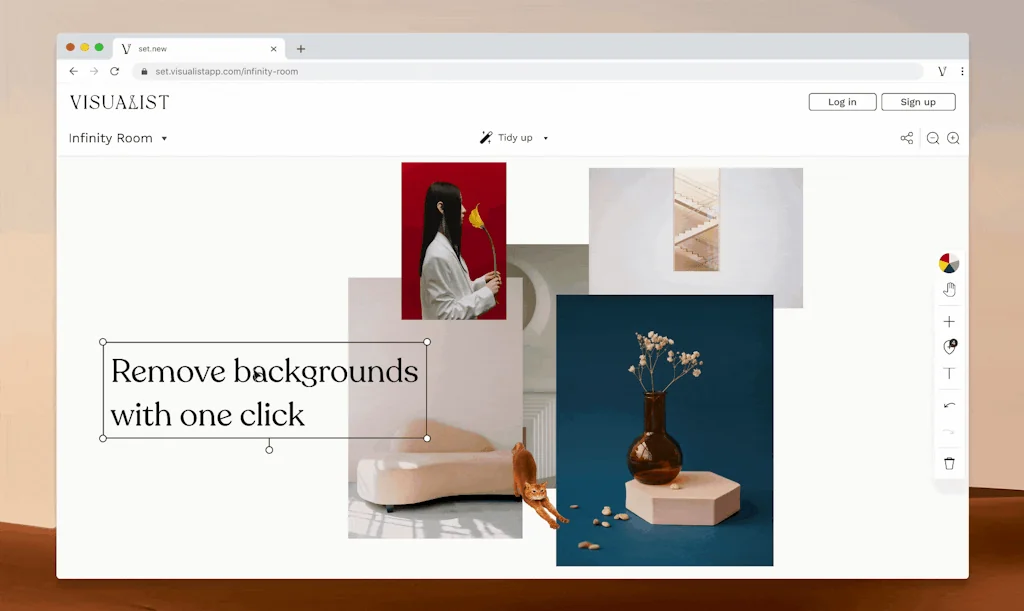Select the Hand pan tool
This screenshot has height=611, width=1024.
(x=949, y=289)
